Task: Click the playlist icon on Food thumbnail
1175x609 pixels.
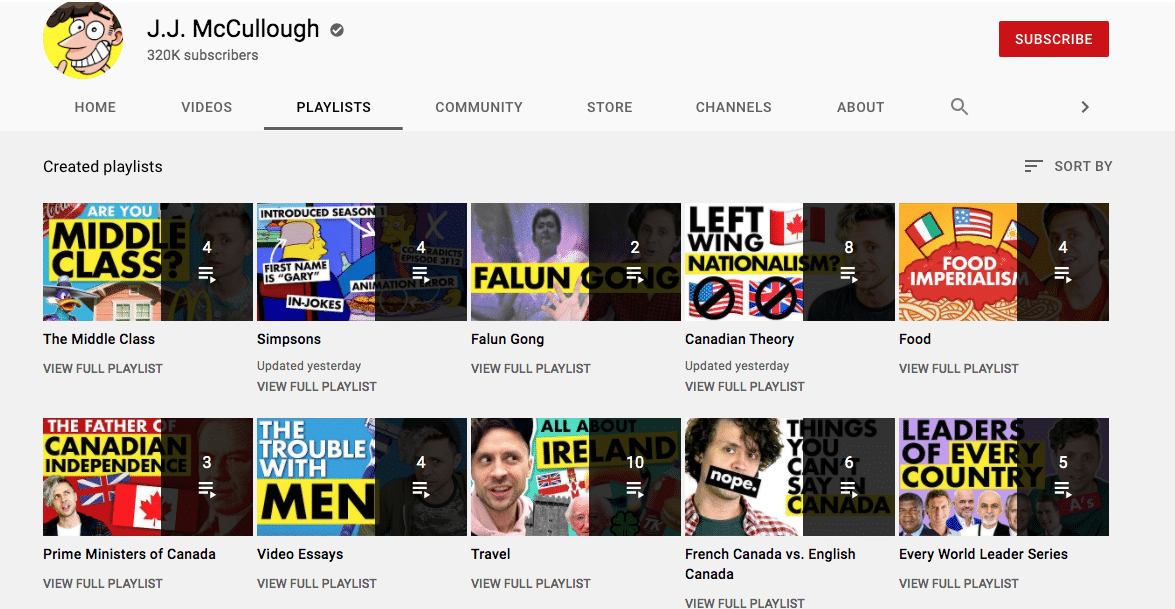Action: pos(1063,274)
